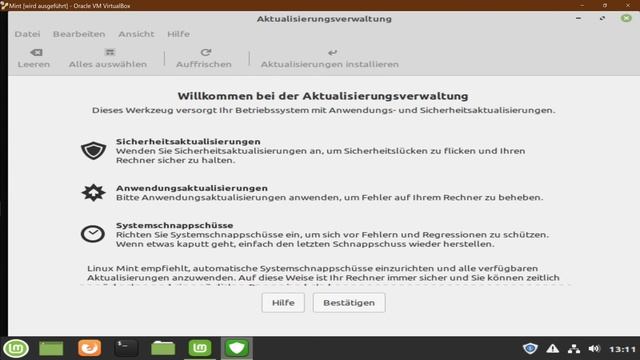Click the warning triangle tray icon
640x360 pixels.
tap(553, 349)
